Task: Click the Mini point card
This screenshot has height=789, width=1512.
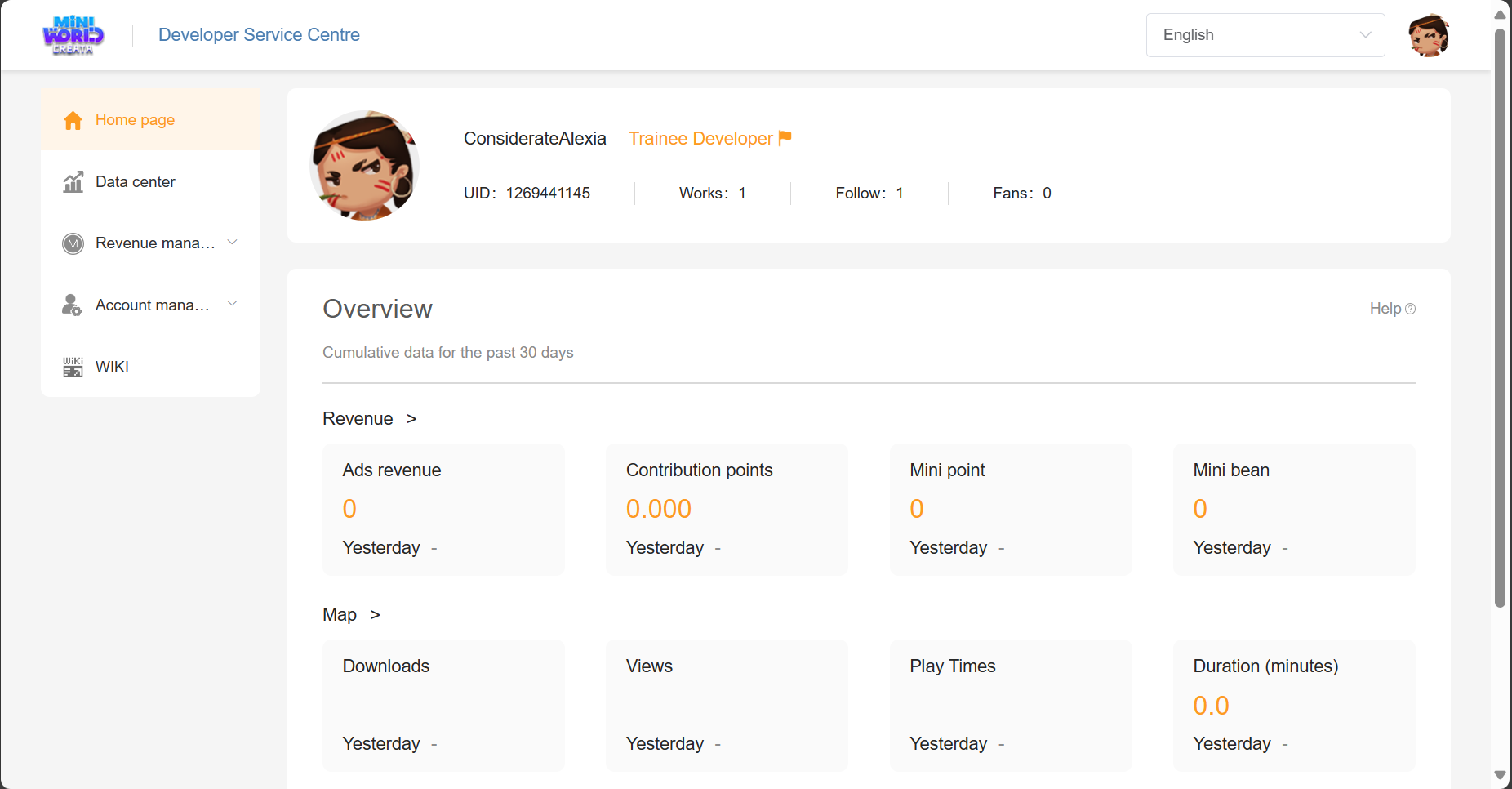Action: pyautogui.click(x=1011, y=510)
